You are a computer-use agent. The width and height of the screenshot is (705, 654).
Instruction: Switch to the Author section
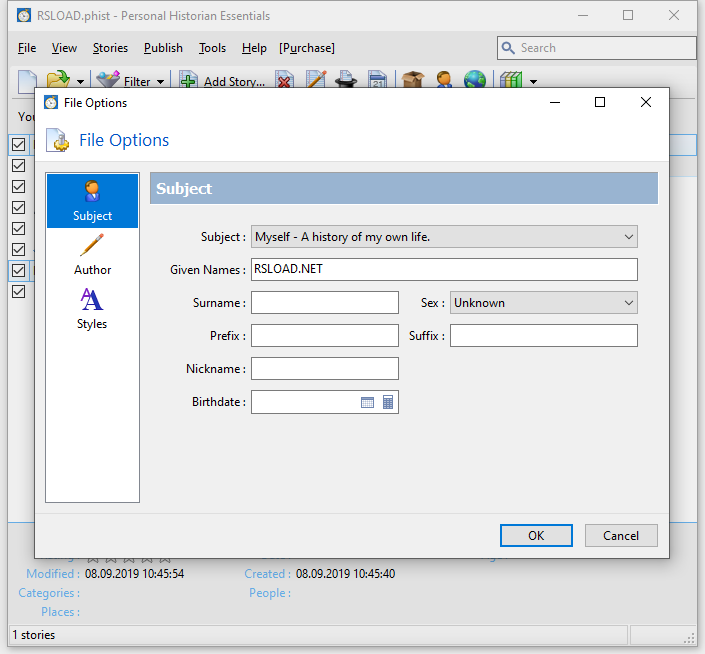point(92,255)
